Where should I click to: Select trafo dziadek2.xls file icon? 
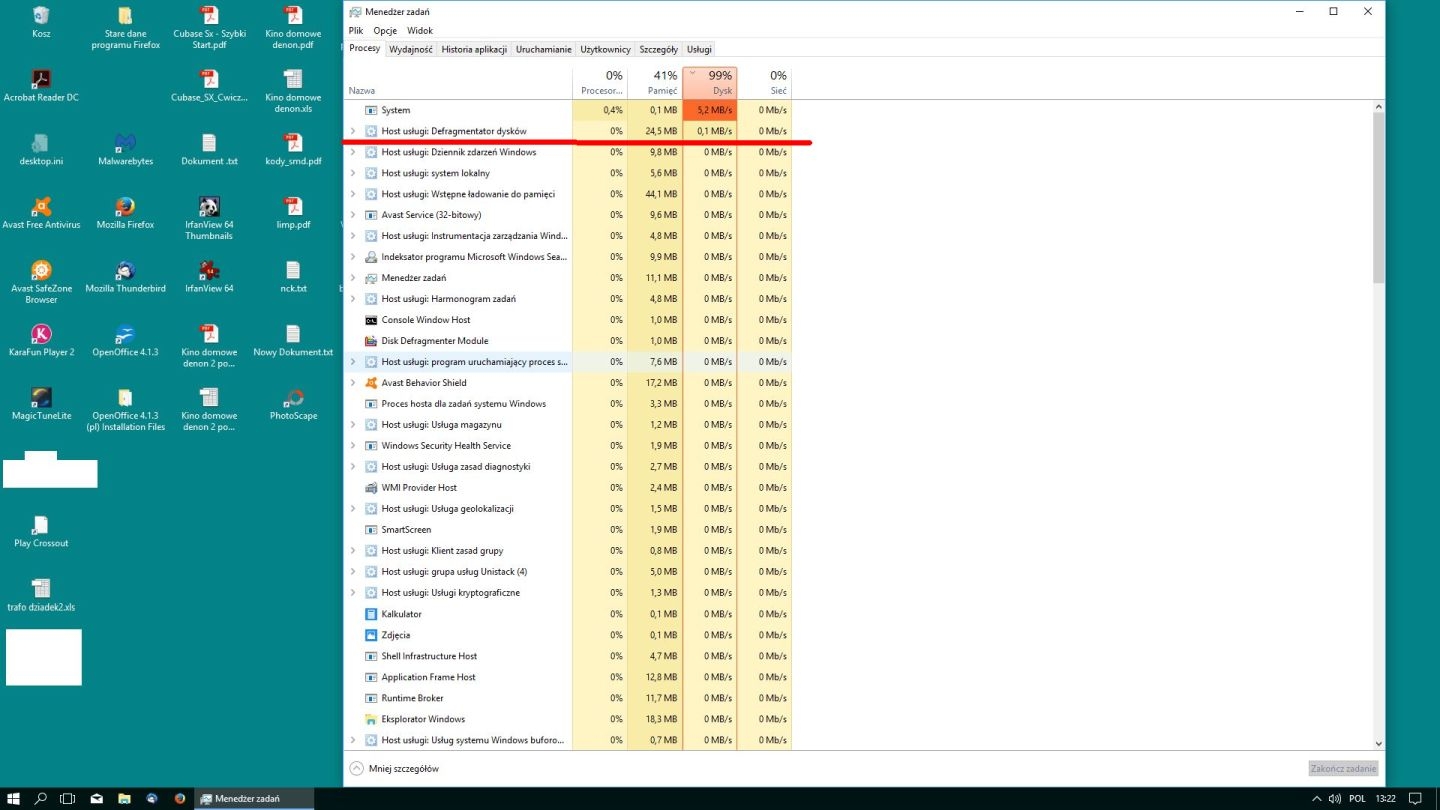41,595
